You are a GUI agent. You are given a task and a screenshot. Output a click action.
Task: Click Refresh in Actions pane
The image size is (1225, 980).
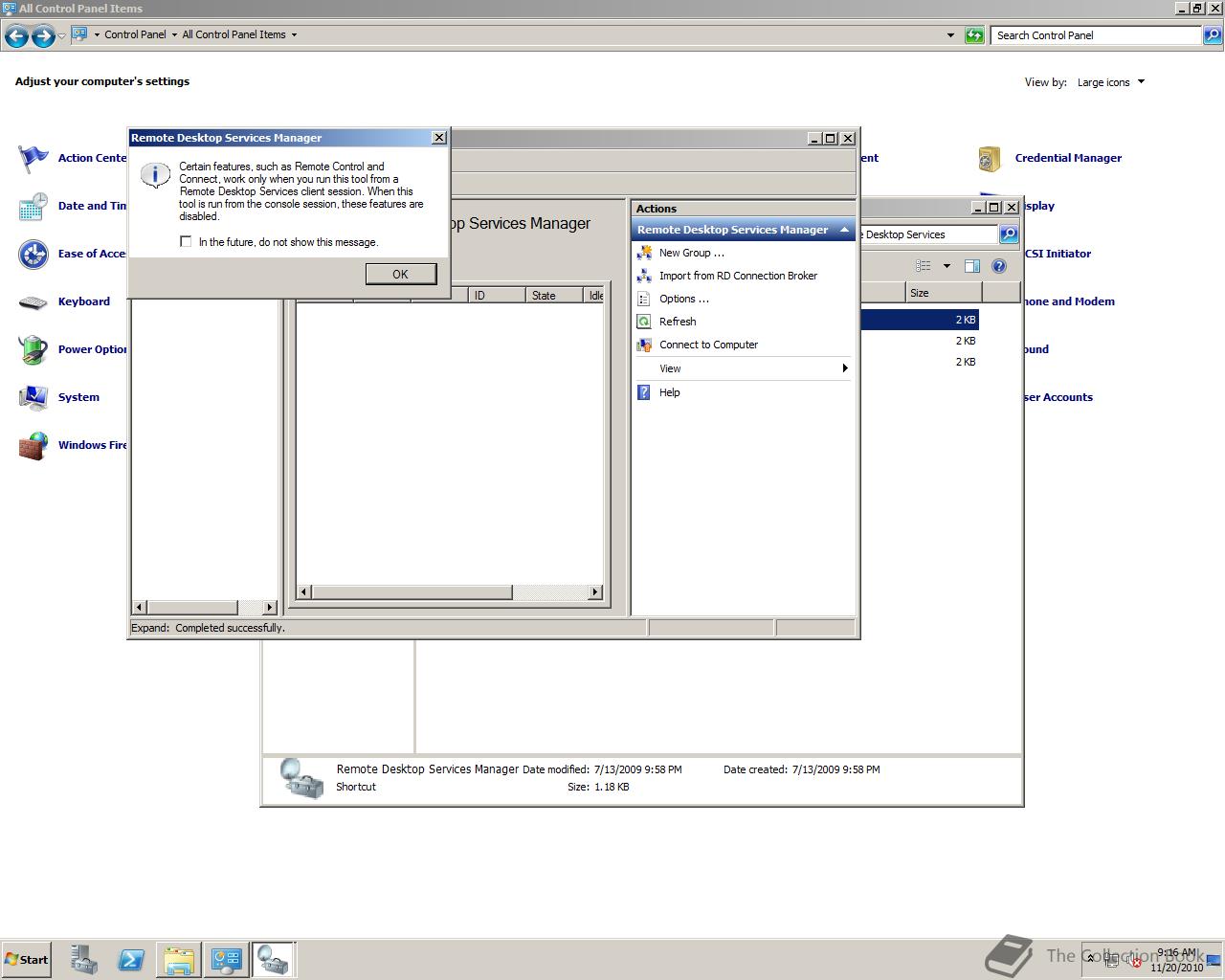tap(678, 322)
